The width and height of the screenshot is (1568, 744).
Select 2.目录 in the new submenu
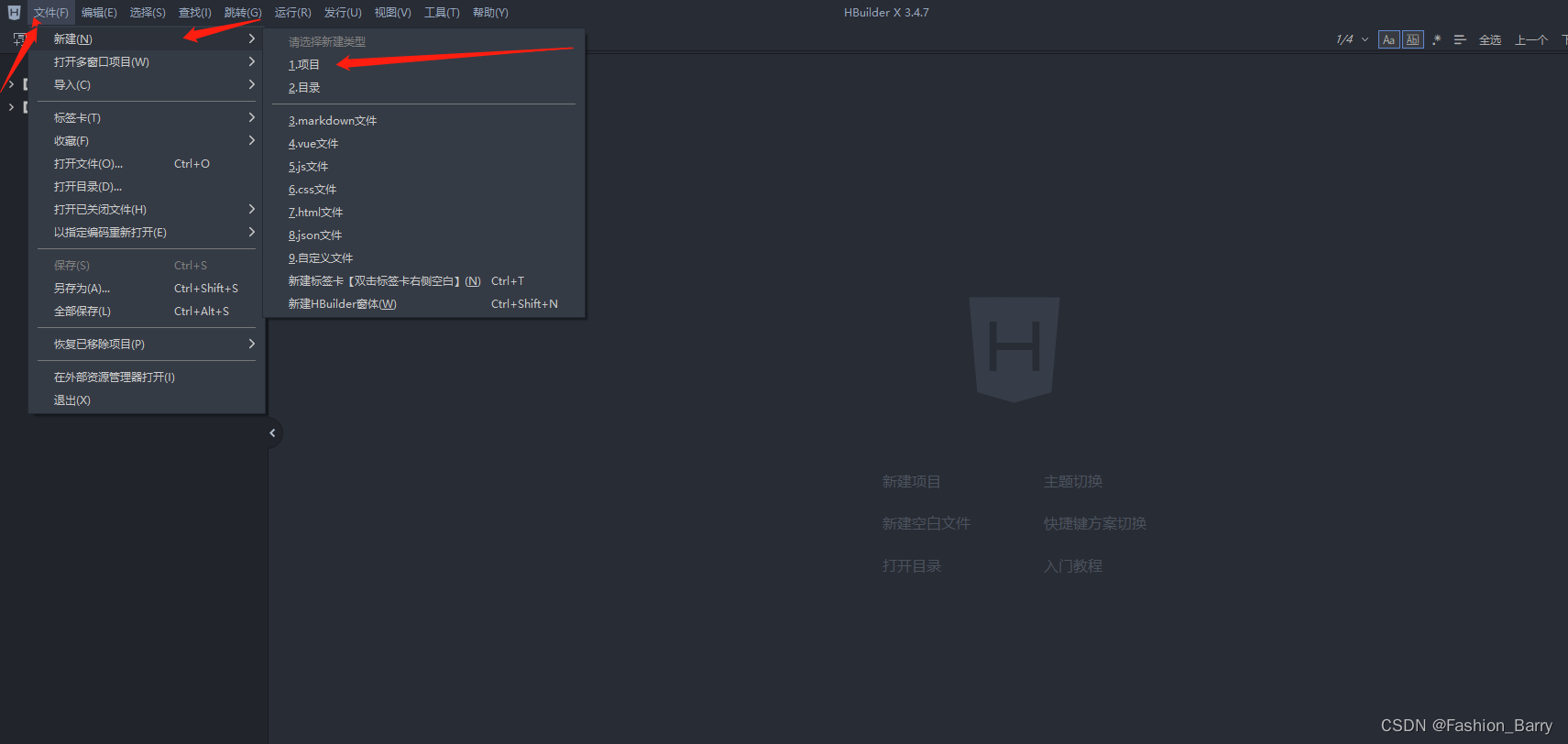point(424,88)
